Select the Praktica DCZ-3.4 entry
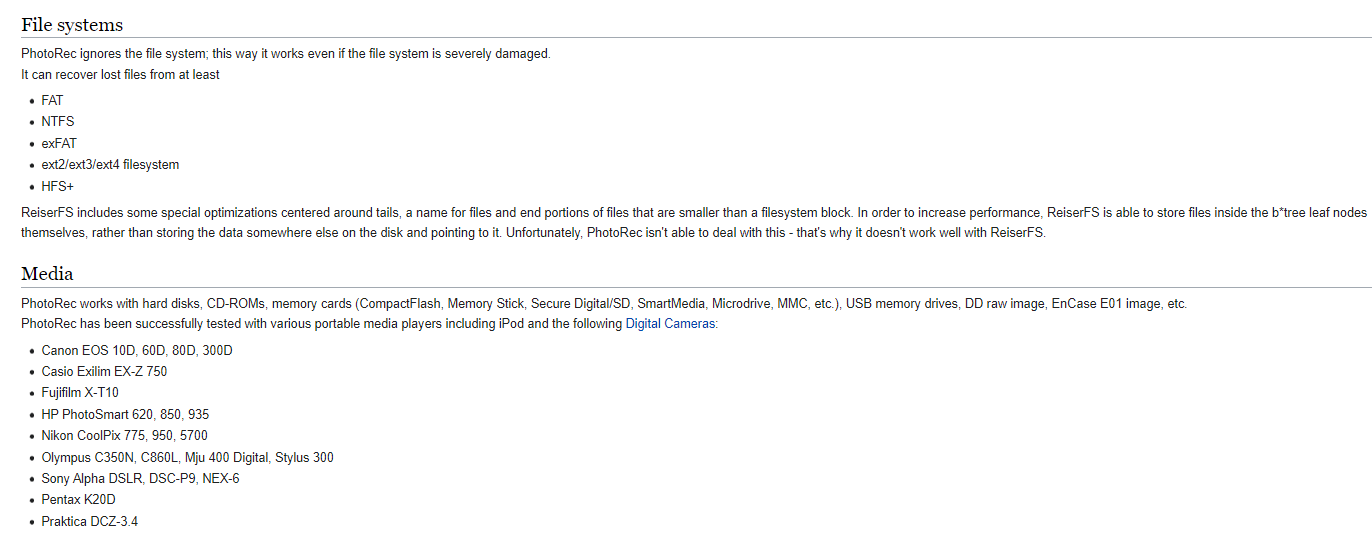Viewport: 1372px width, 550px height. point(90,522)
